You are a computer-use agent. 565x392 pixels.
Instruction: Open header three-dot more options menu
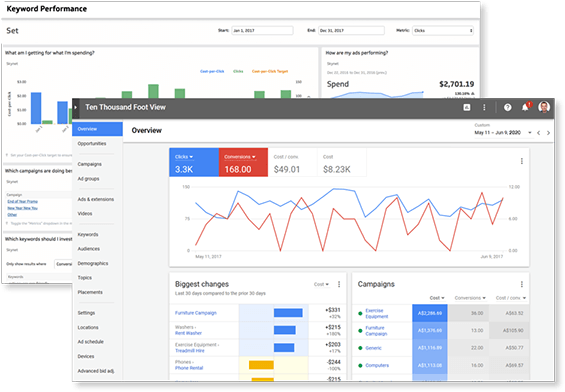click(484, 107)
